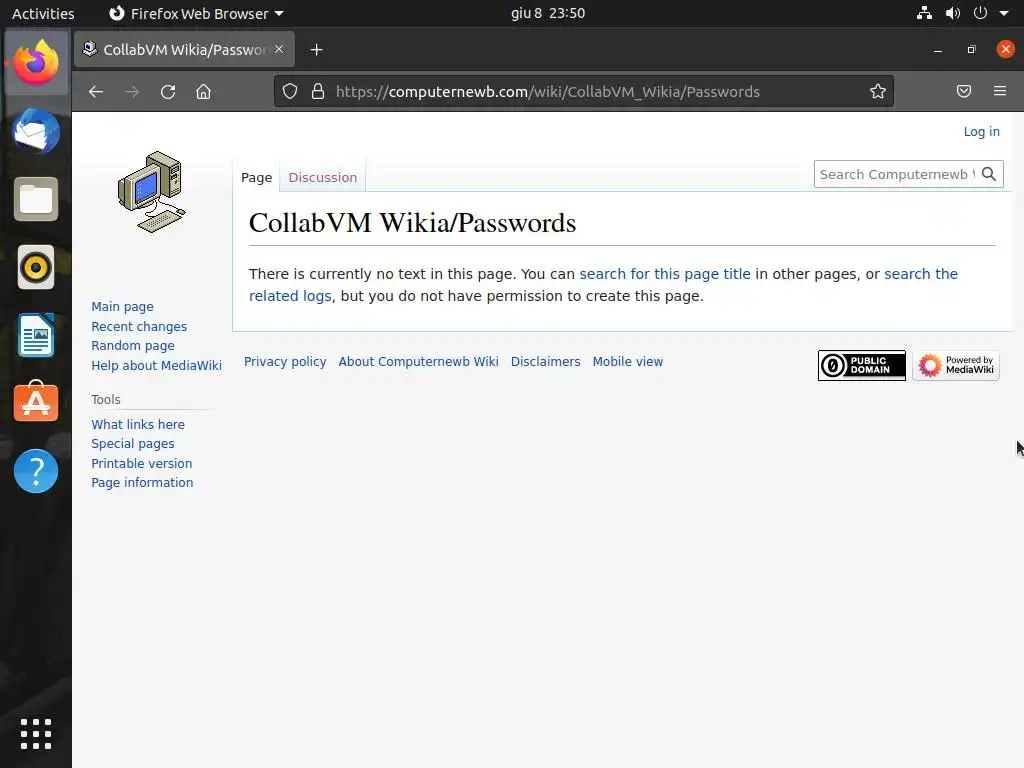Viewport: 1024px width, 768px height.
Task: Open the Powered by MediaWiki badge
Action: 955,365
